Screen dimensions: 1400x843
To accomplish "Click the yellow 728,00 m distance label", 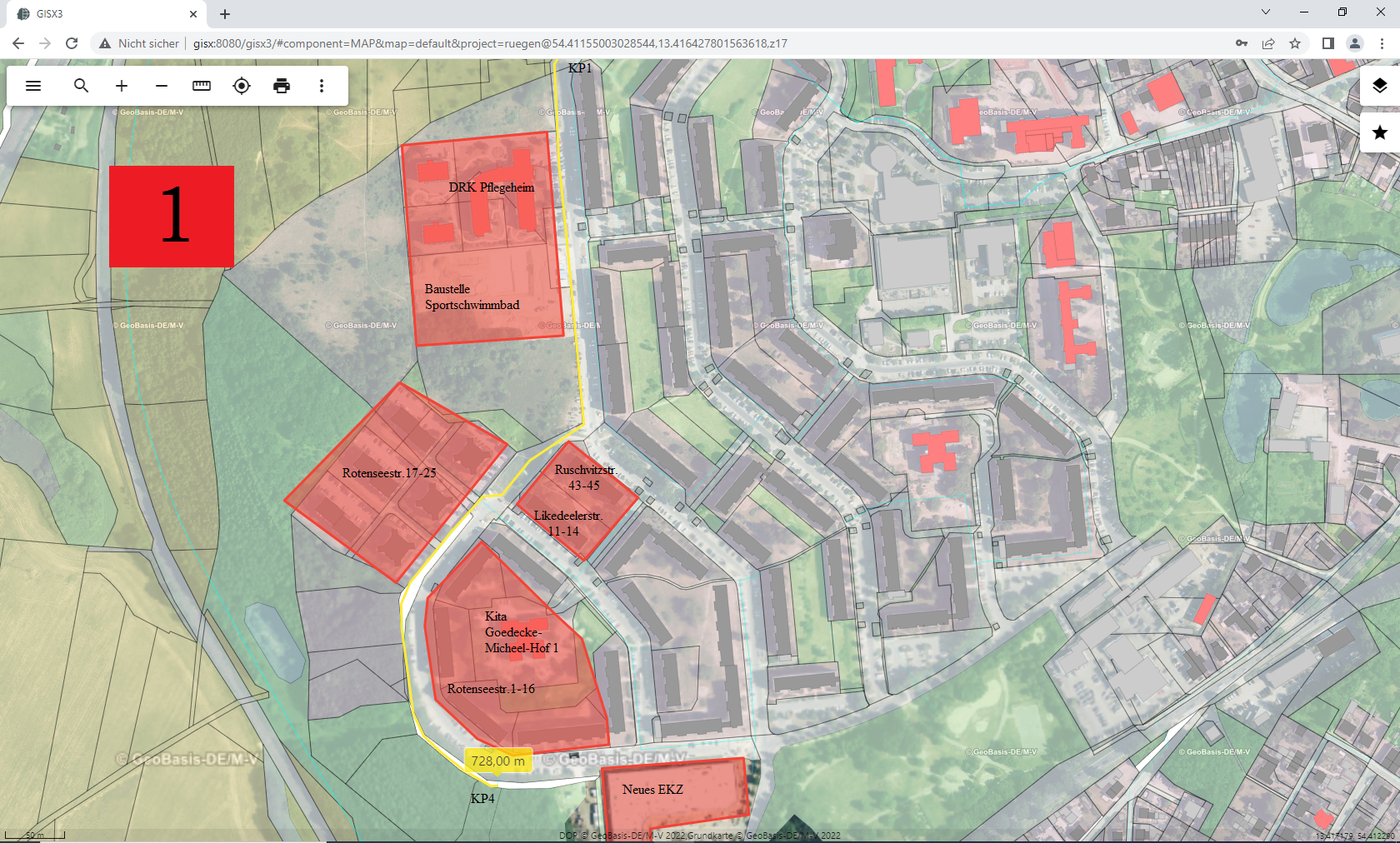I will [498, 761].
